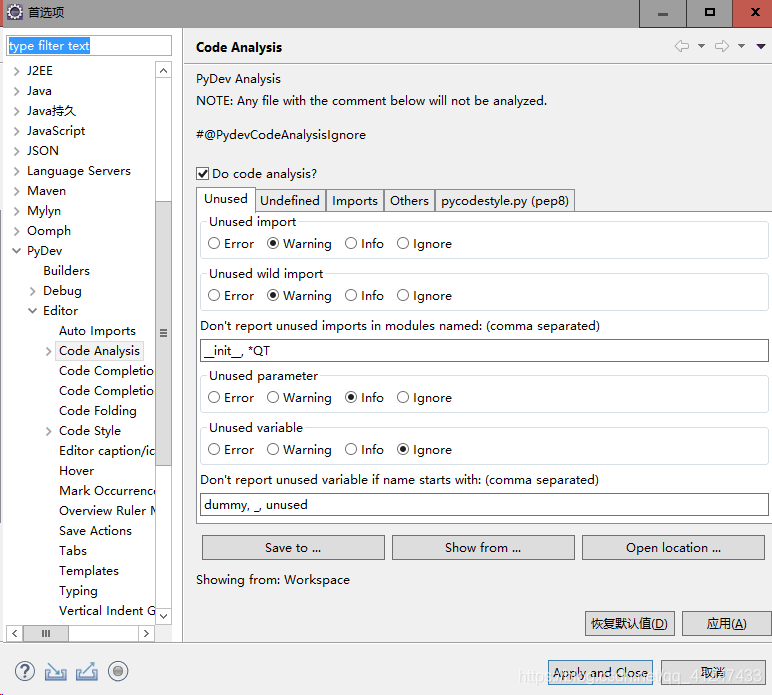Image resolution: width=772 pixels, height=695 pixels.
Task: Click the 应用(A) apply button
Action: click(726, 624)
